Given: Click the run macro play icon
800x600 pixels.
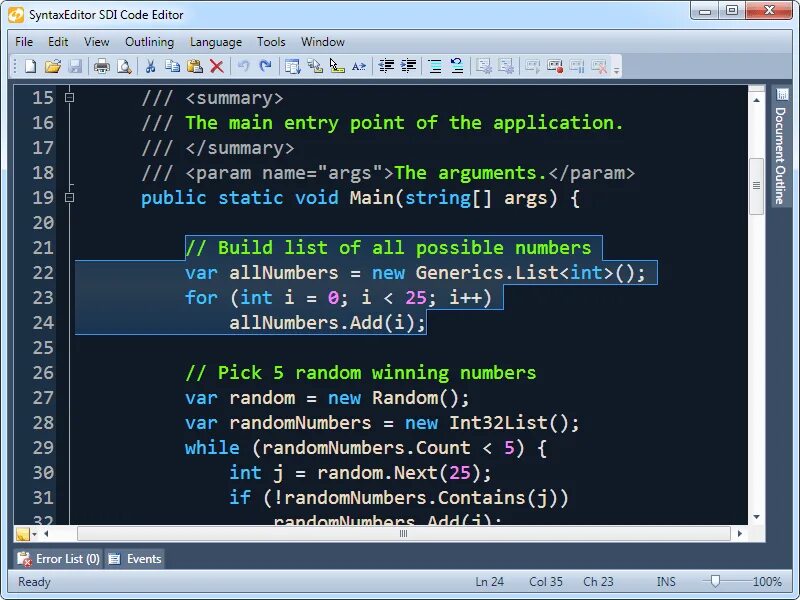Looking at the screenshot, I should (533, 66).
